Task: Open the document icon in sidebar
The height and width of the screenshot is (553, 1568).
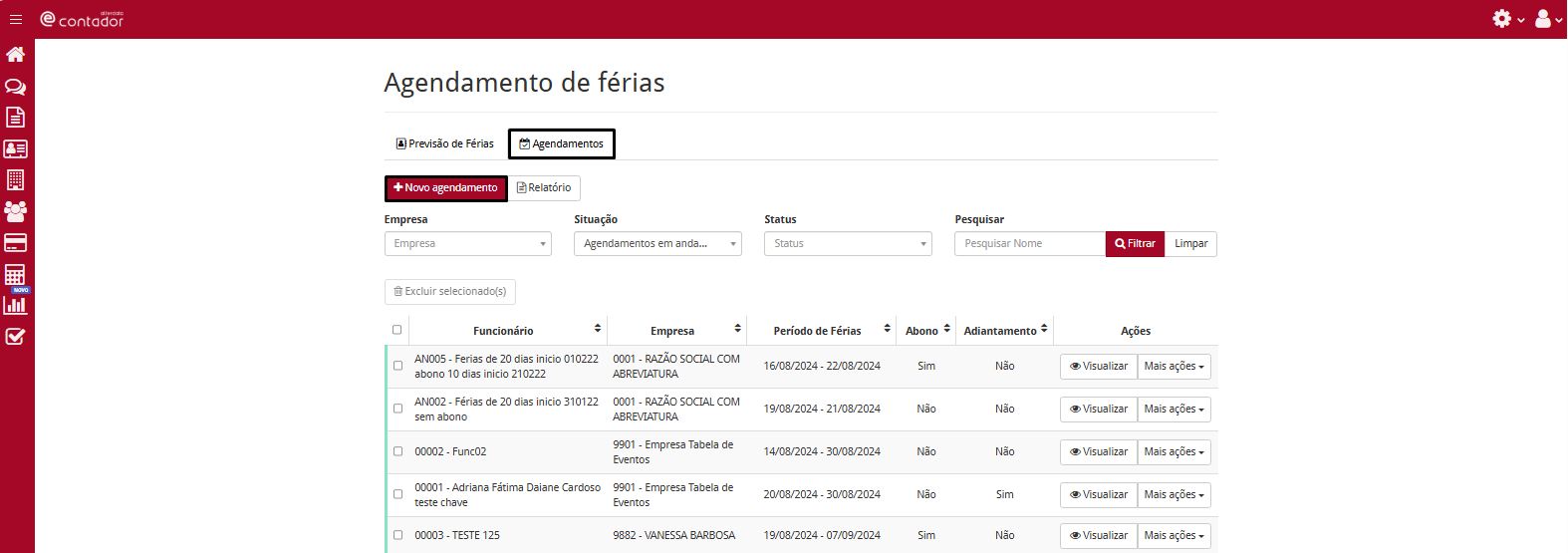Action: coord(16,118)
